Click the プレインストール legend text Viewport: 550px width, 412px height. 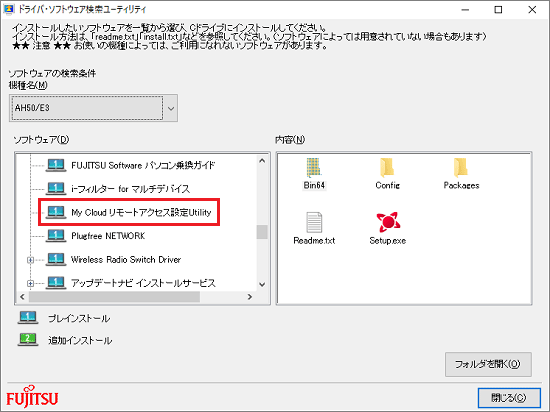[79, 319]
